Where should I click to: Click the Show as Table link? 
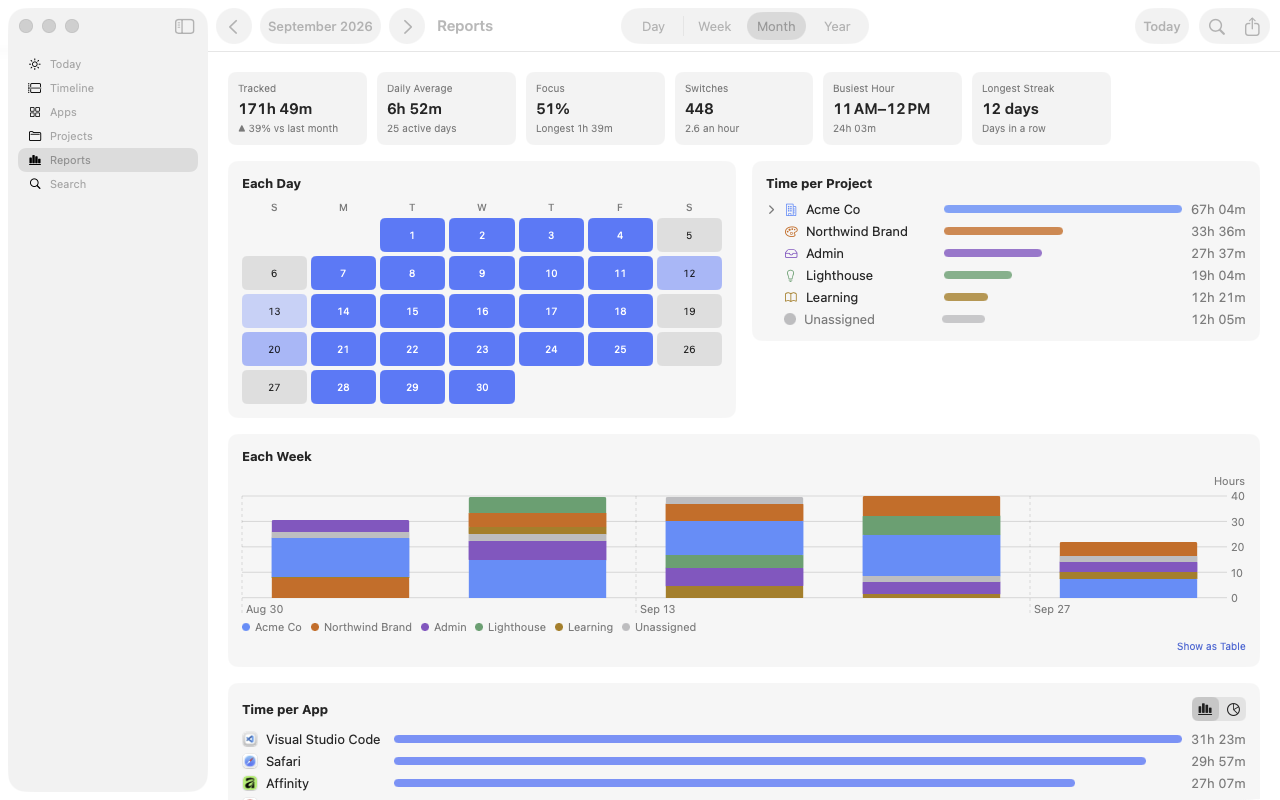tap(1211, 647)
